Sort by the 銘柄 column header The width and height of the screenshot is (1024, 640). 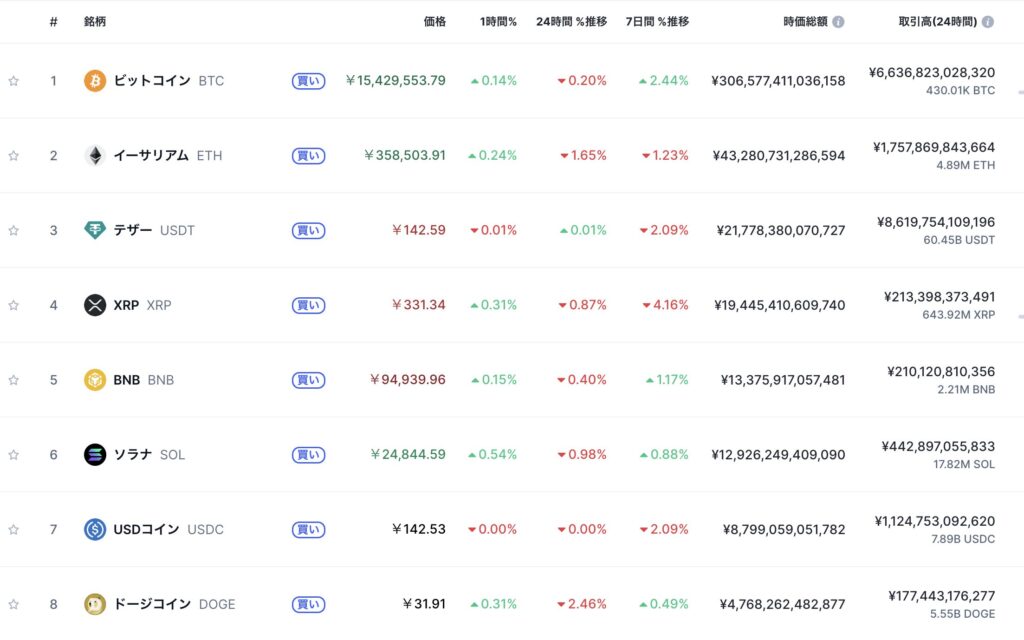pos(95,22)
